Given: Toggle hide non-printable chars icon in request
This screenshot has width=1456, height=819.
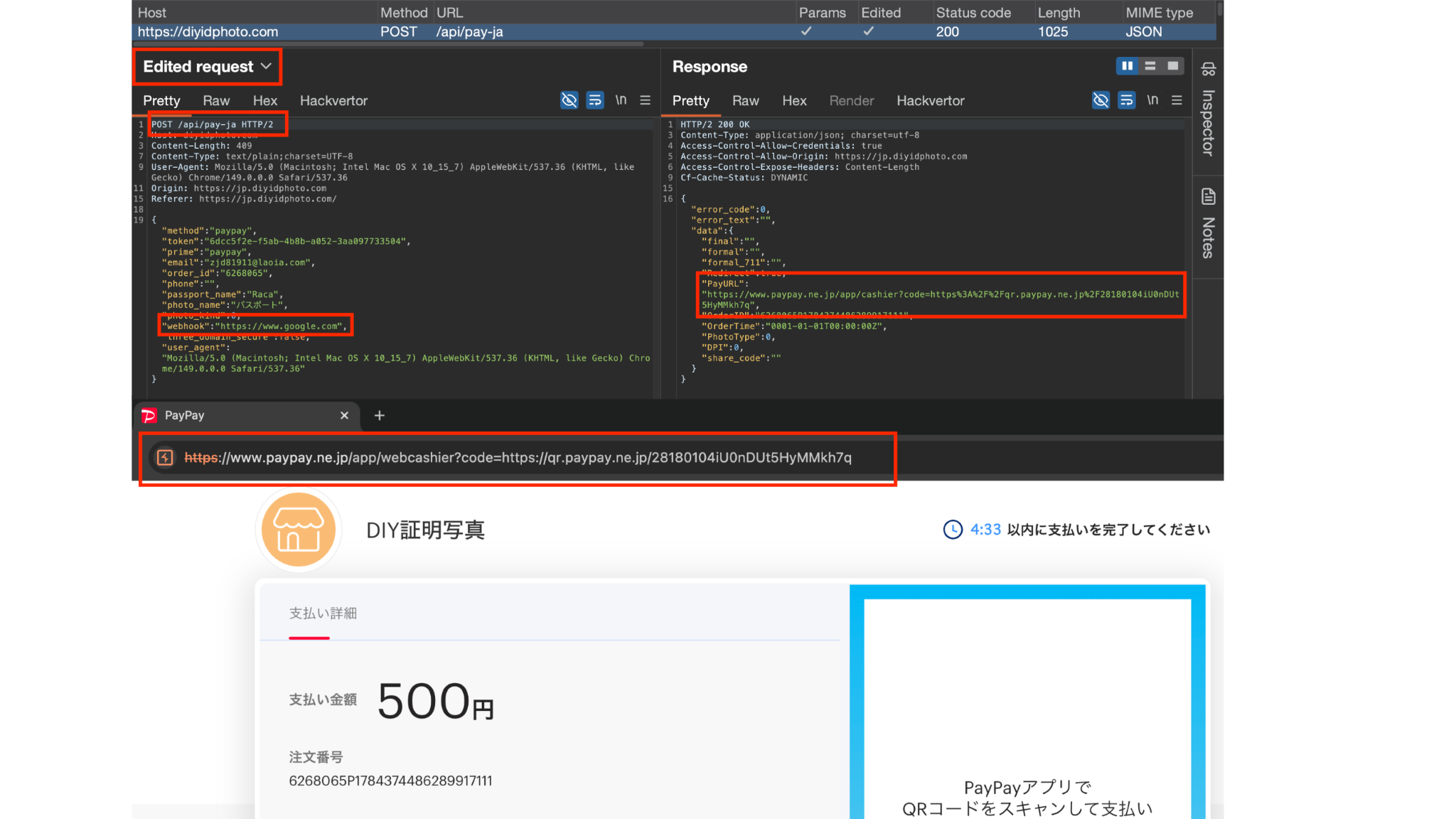Looking at the screenshot, I should click(x=569, y=100).
